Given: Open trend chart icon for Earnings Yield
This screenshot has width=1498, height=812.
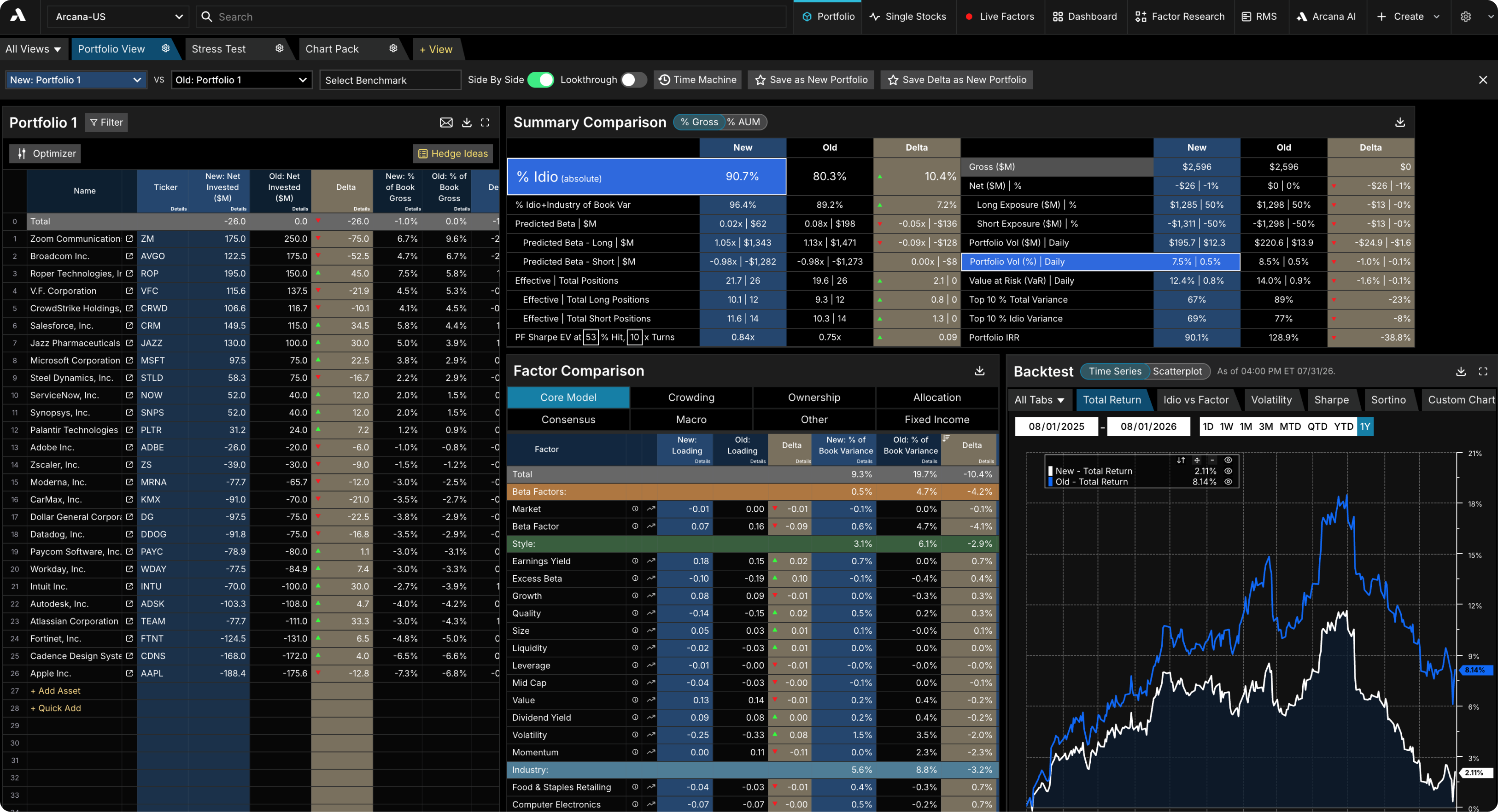Looking at the screenshot, I should (x=651, y=561).
